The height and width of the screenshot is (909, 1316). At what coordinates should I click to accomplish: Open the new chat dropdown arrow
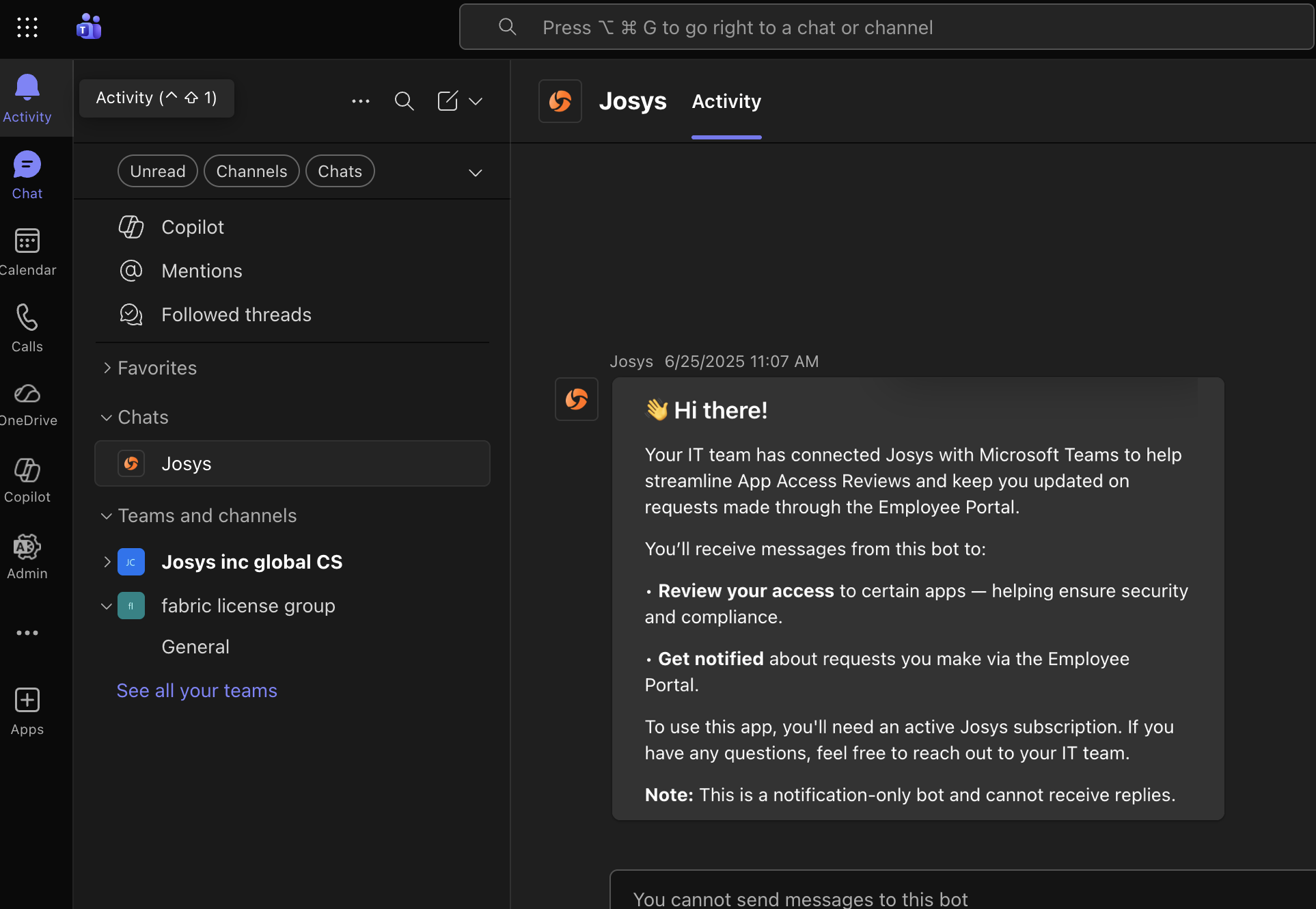[x=476, y=101]
